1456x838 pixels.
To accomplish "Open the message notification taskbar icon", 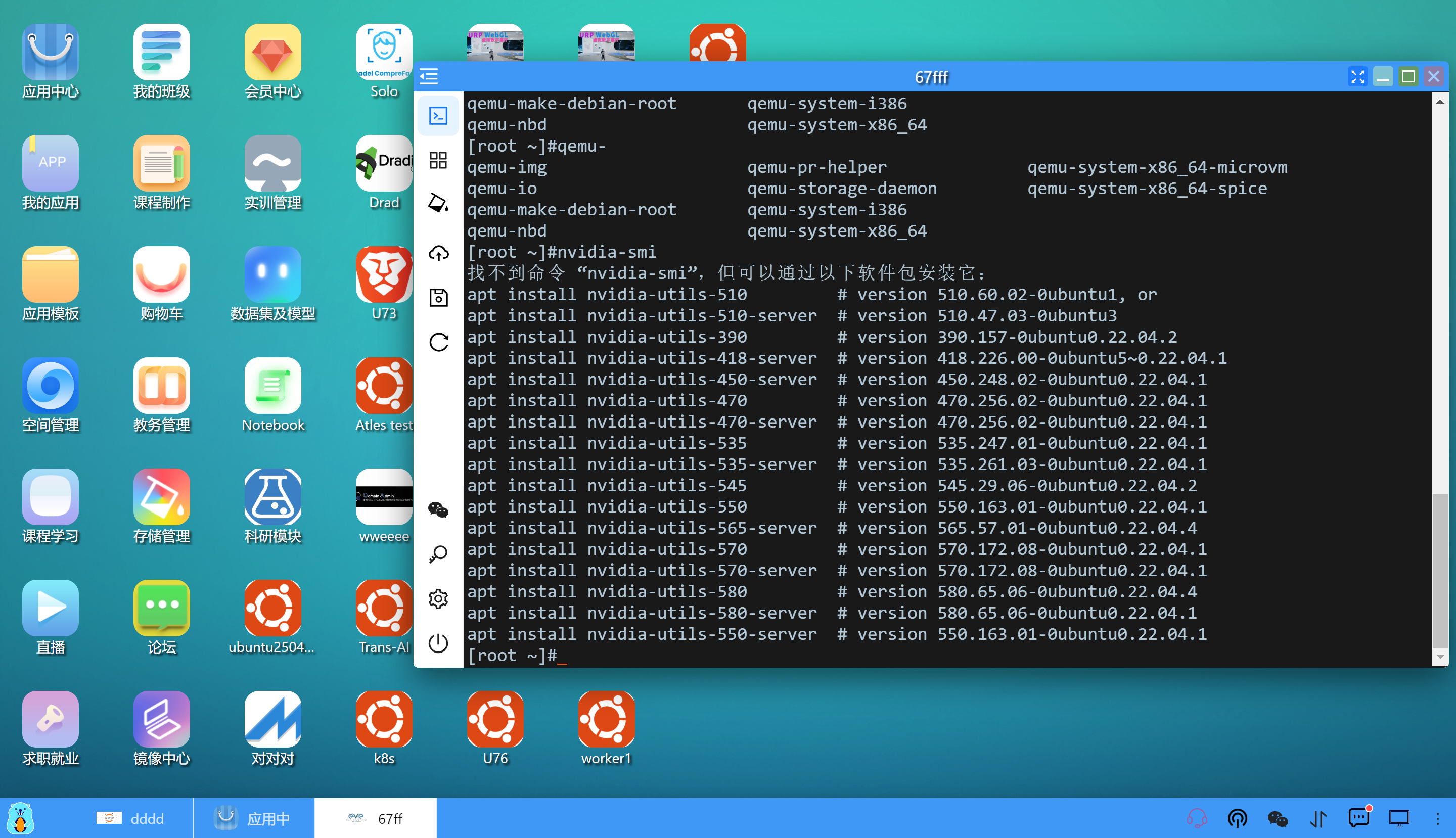I will pyautogui.click(x=1359, y=818).
